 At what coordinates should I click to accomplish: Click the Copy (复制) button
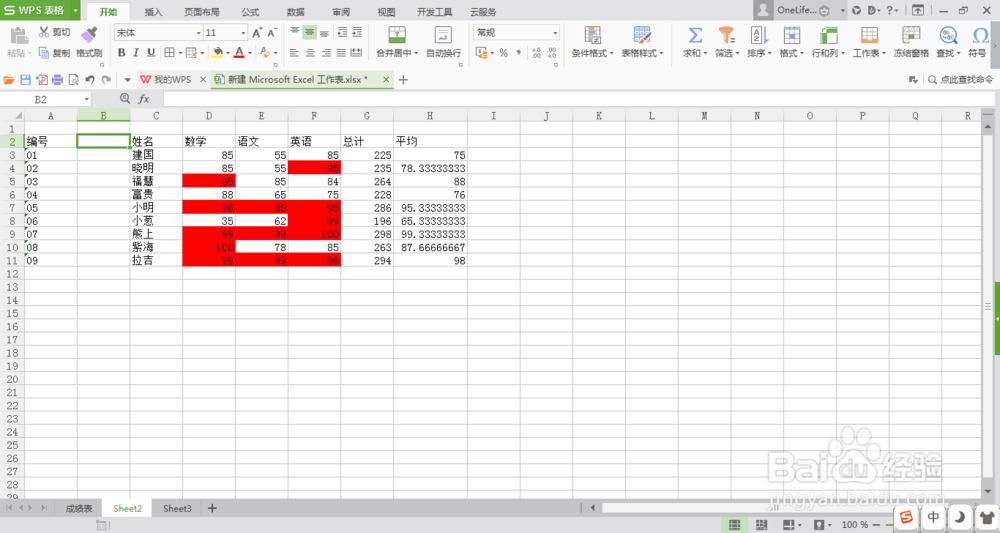point(54,53)
